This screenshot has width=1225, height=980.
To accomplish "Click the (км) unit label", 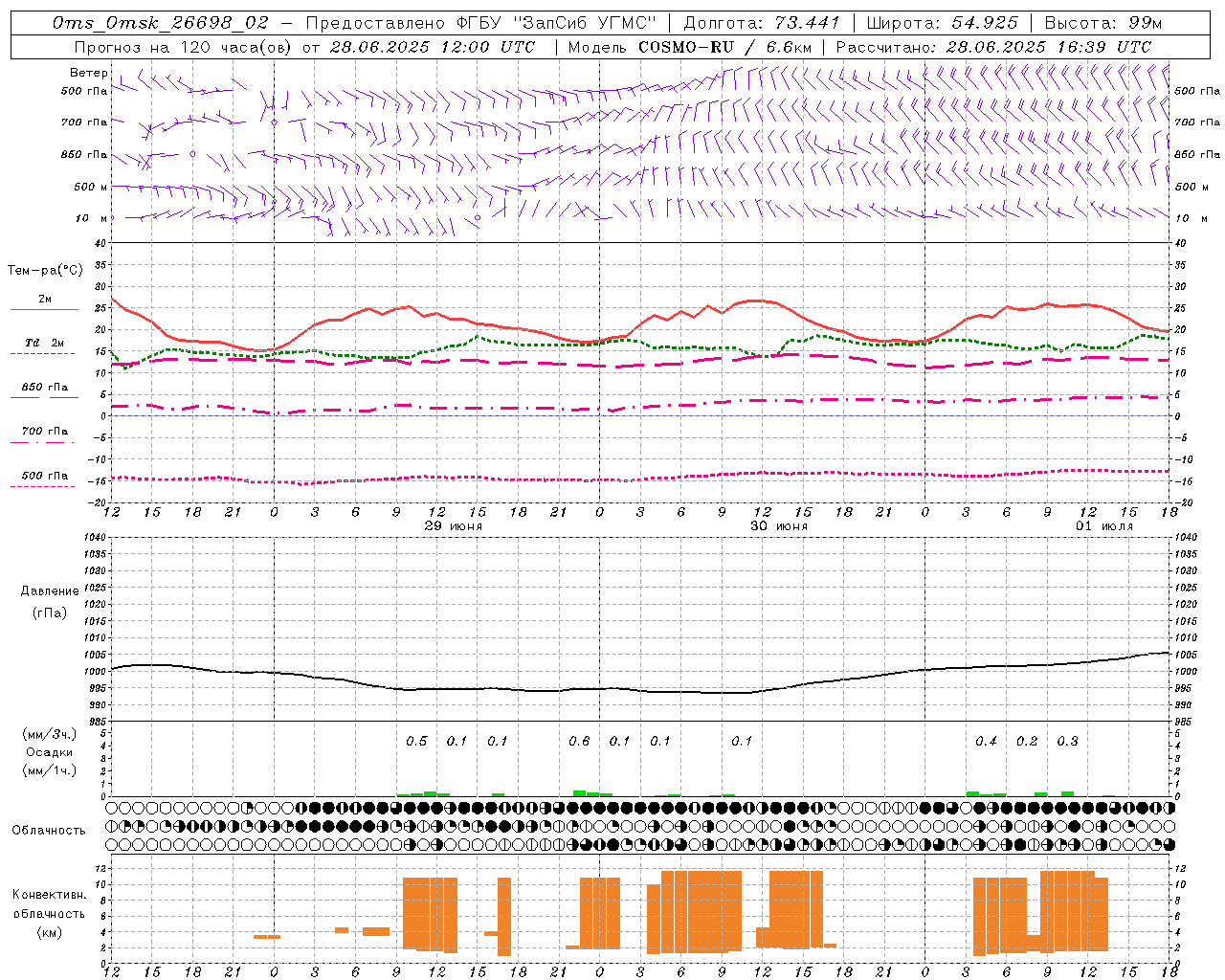I will pos(50,932).
